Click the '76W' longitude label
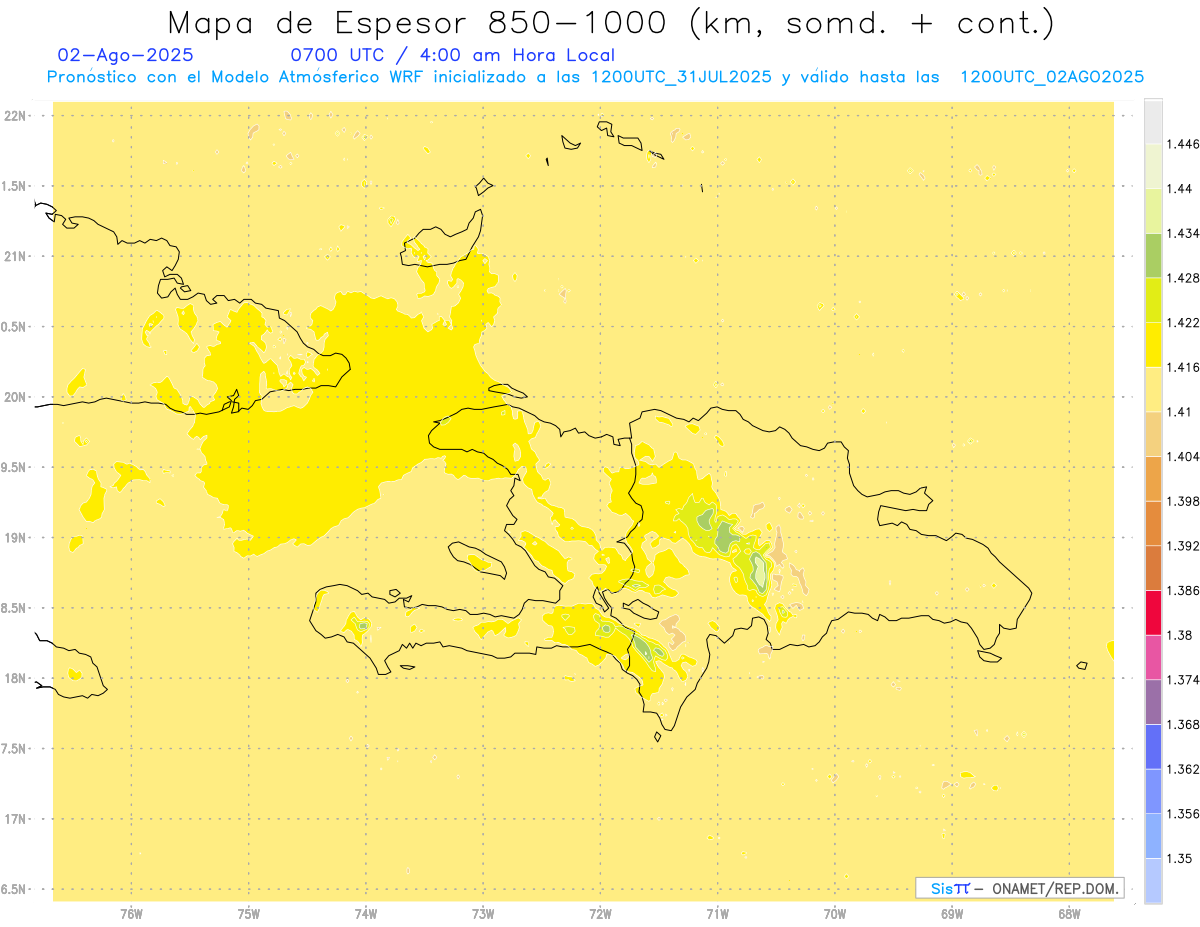This screenshot has width=1200, height=927. 131,914
